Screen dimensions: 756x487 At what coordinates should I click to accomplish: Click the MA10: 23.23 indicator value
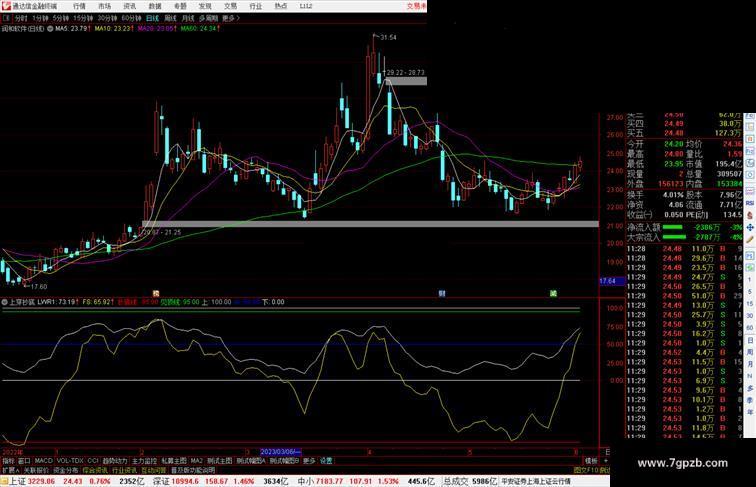114,29
